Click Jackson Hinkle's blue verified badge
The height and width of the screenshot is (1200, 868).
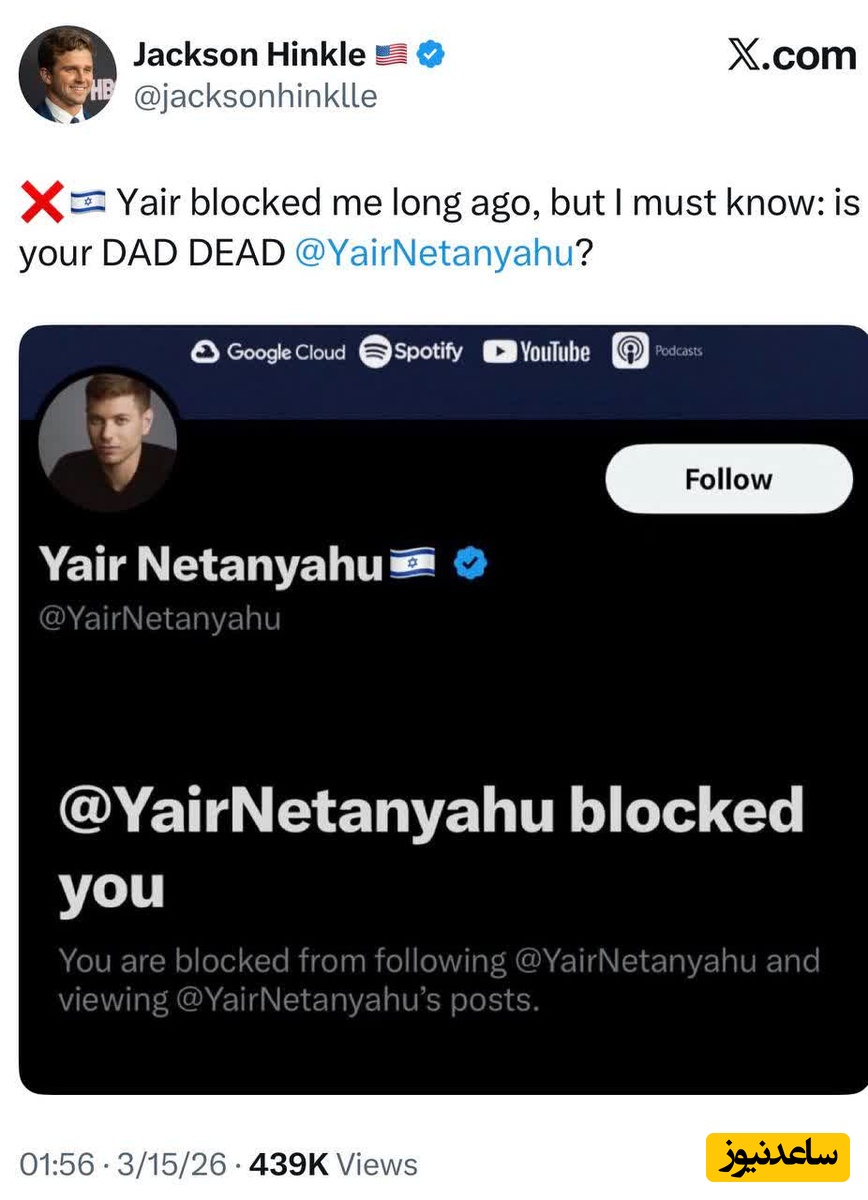tap(431, 56)
